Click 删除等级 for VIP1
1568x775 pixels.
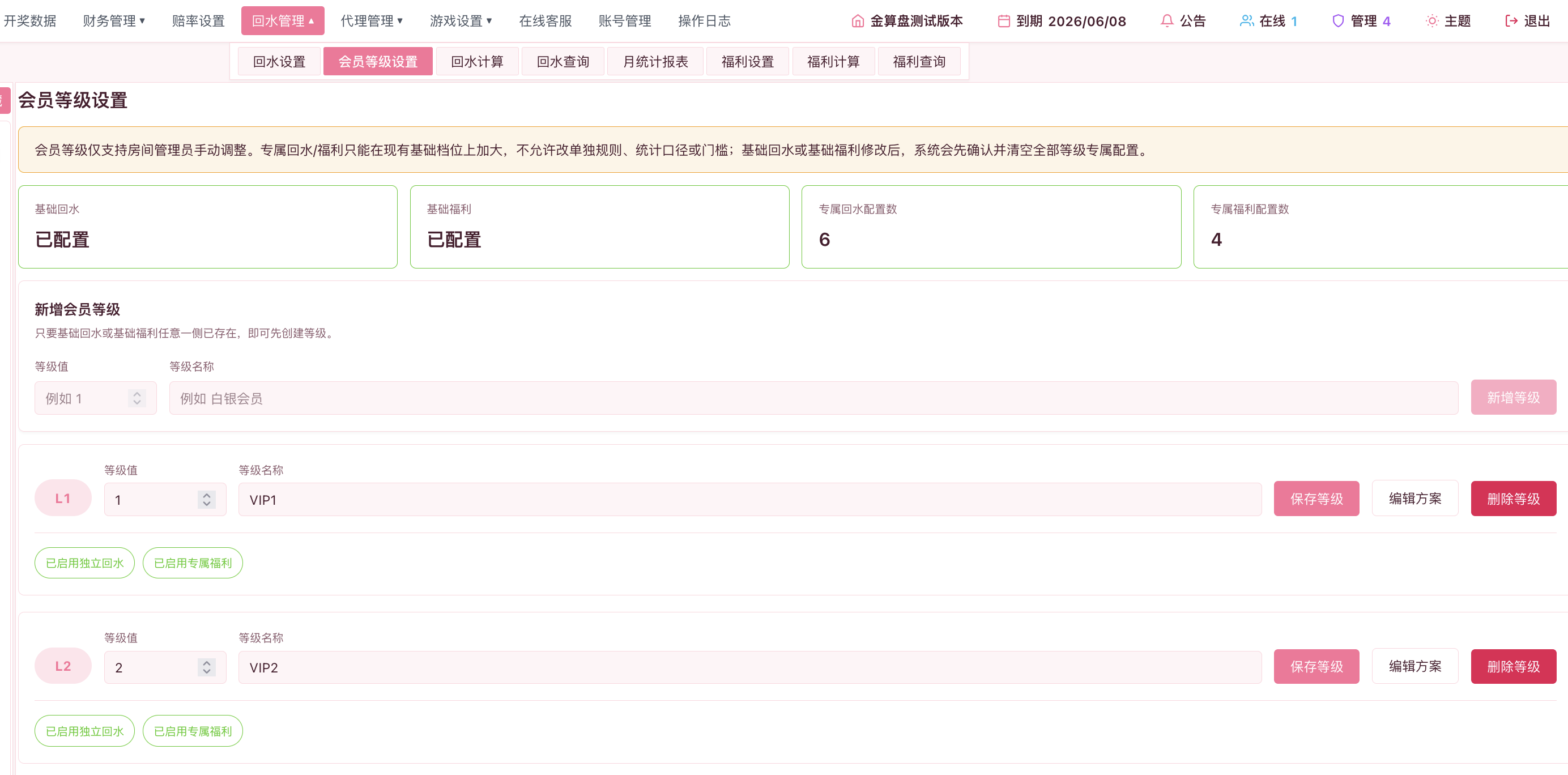click(1513, 499)
